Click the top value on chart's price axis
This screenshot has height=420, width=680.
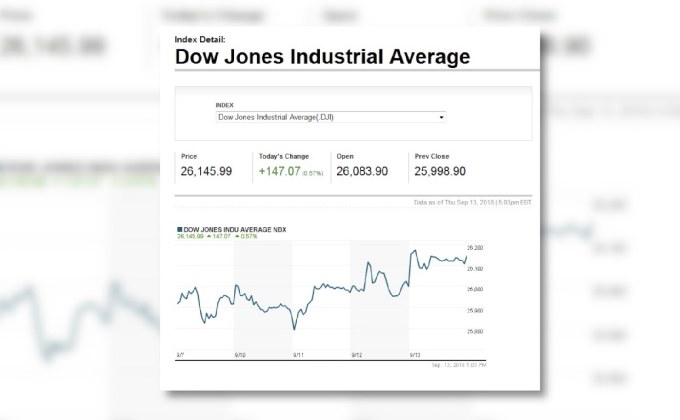475,247
